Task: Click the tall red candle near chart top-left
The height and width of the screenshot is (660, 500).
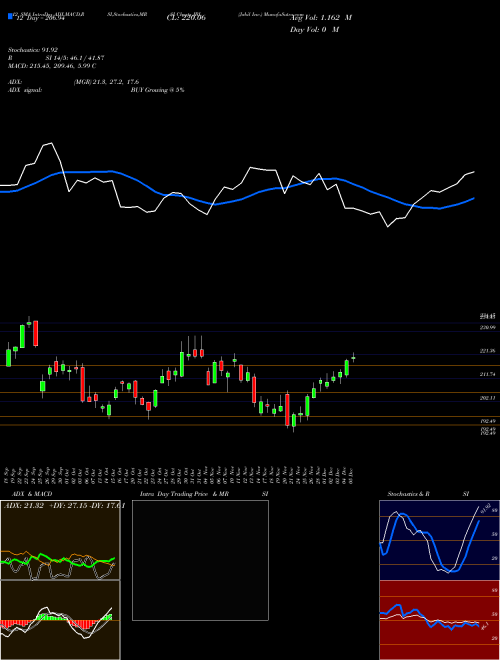Action: pyautogui.click(x=35, y=333)
